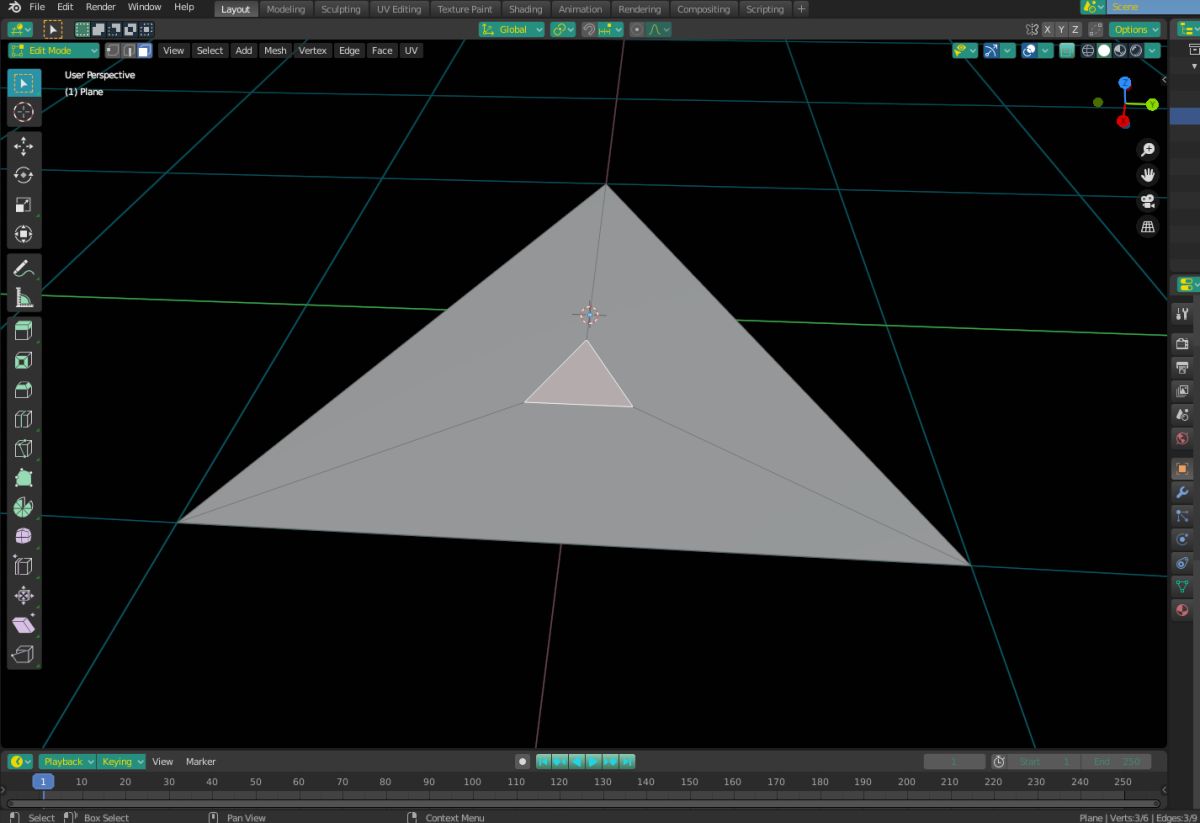Toggle snapping magnet
Image resolution: width=1200 pixels, height=823 pixels.
(589, 30)
